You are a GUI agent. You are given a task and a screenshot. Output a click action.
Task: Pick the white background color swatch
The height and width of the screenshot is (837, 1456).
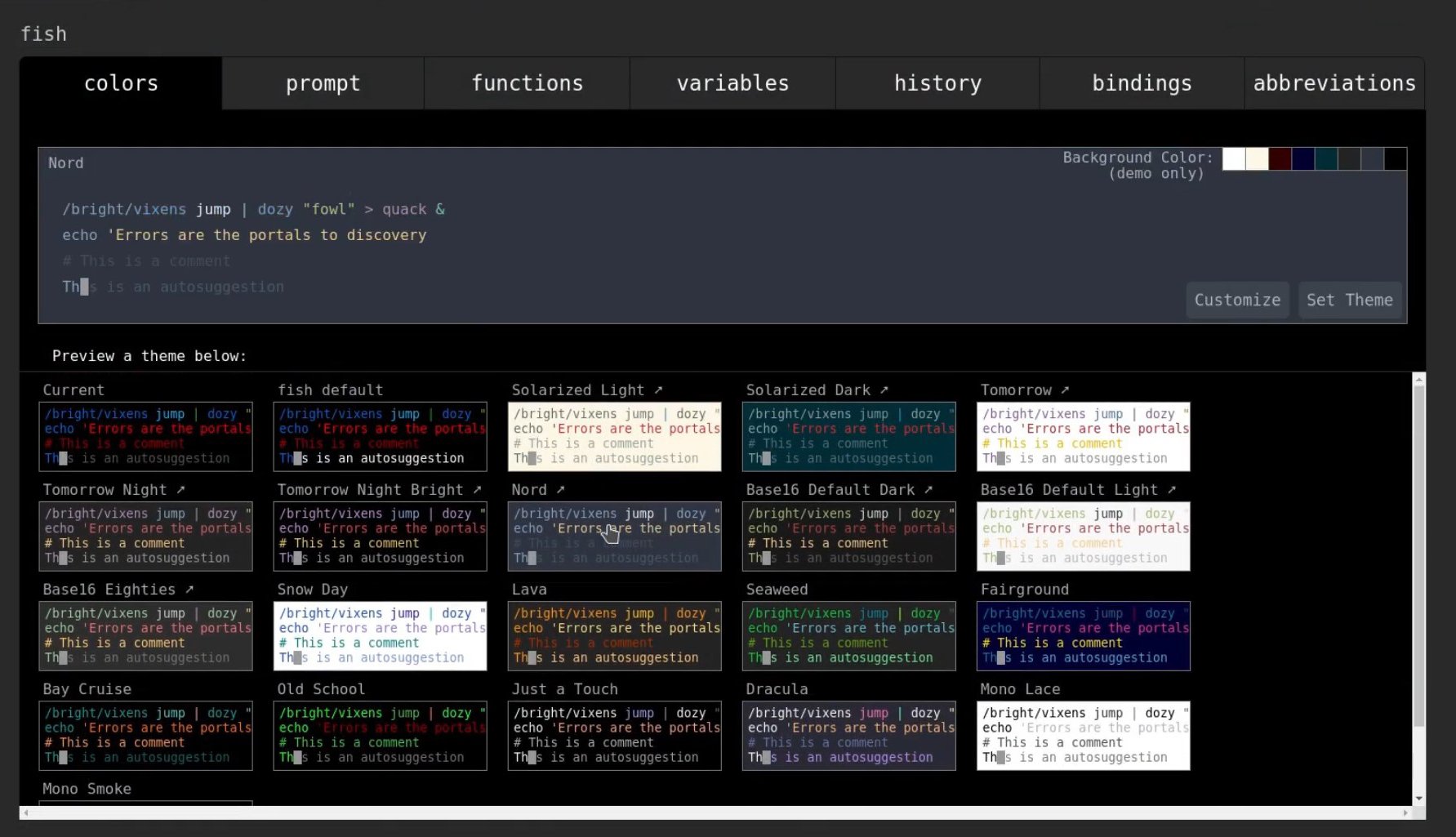(1234, 158)
